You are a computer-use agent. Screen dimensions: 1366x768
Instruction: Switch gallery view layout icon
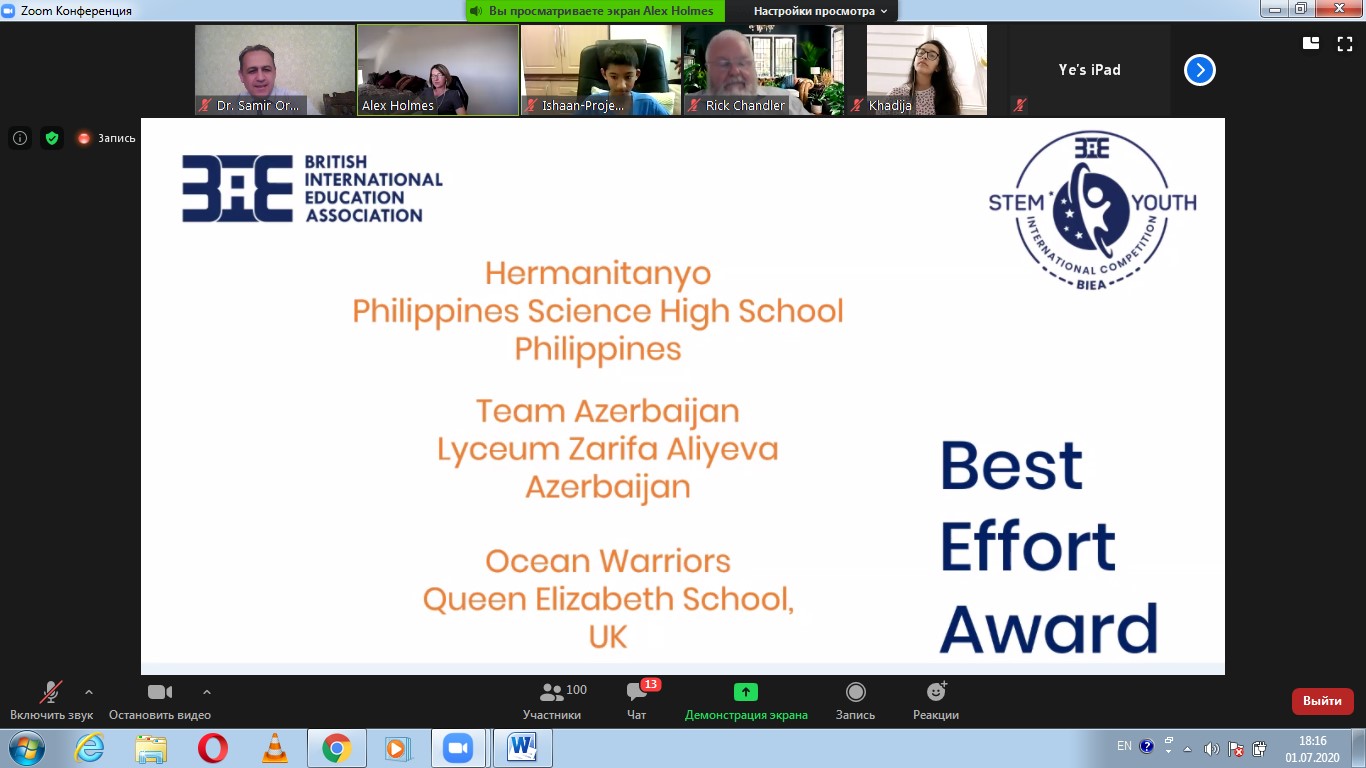point(1311,43)
